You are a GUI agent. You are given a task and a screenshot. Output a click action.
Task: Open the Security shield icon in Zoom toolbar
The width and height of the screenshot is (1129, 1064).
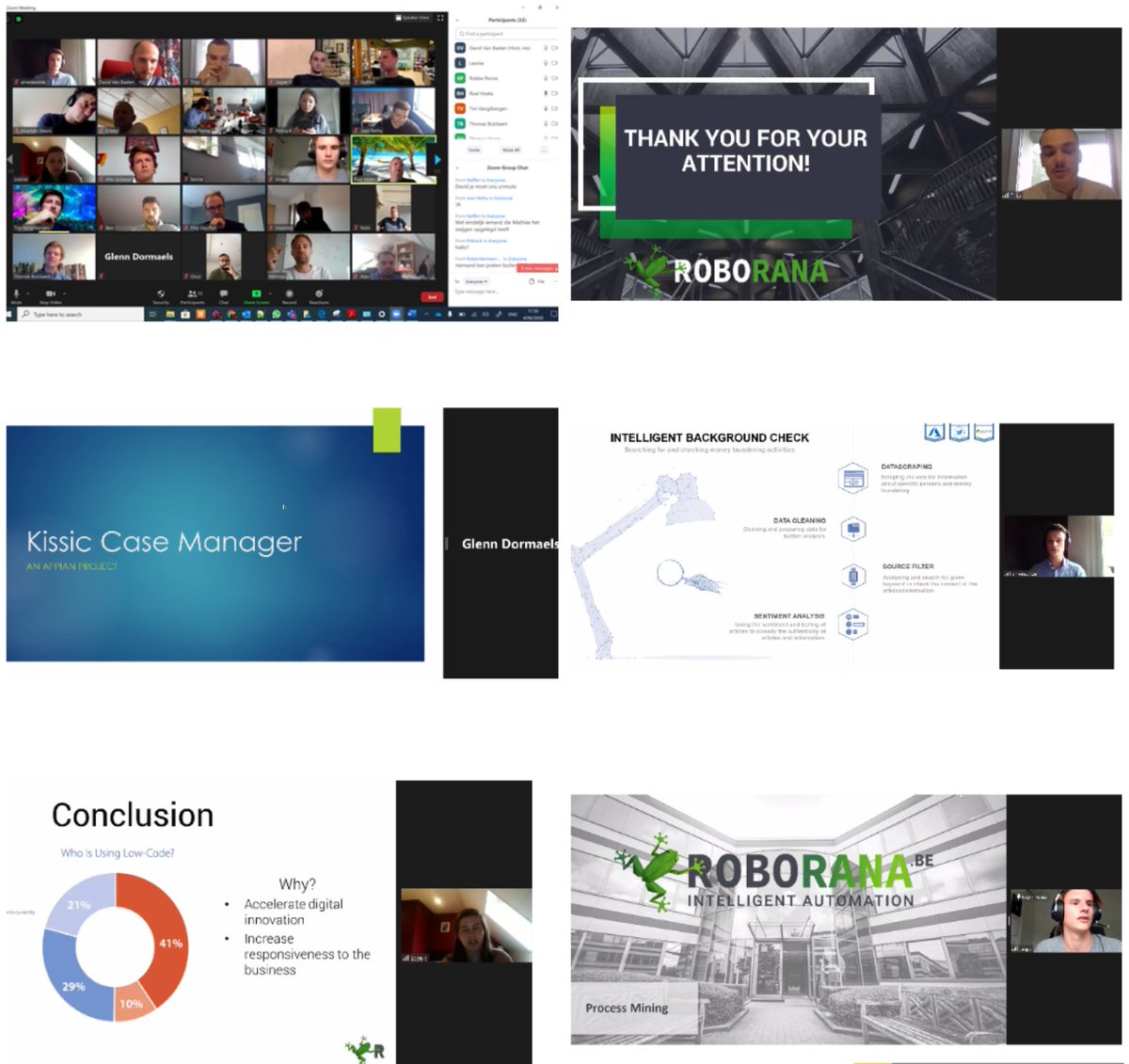tap(161, 294)
